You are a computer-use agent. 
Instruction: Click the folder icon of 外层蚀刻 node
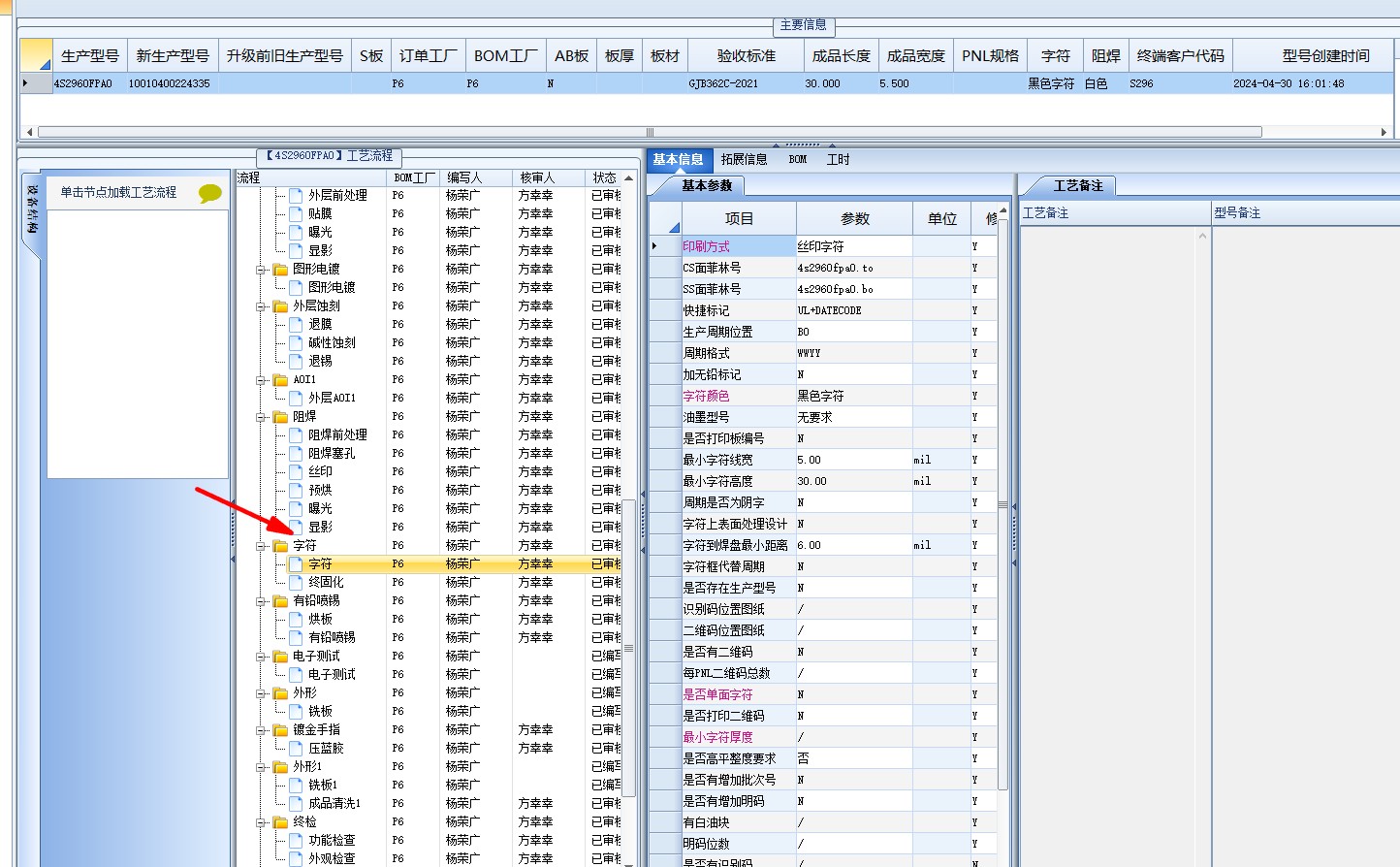pyautogui.click(x=280, y=306)
